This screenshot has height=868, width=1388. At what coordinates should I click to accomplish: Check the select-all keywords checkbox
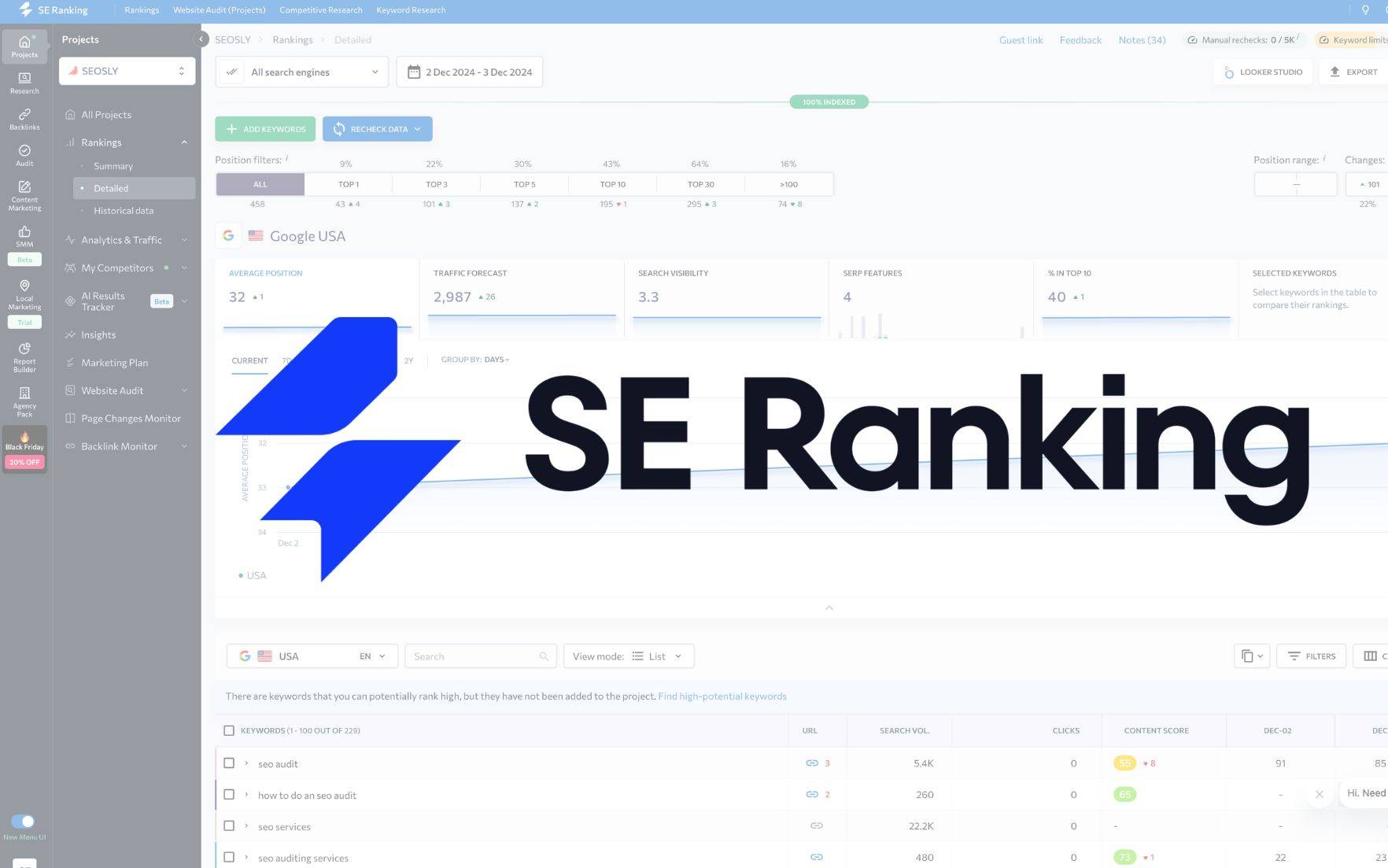click(229, 730)
